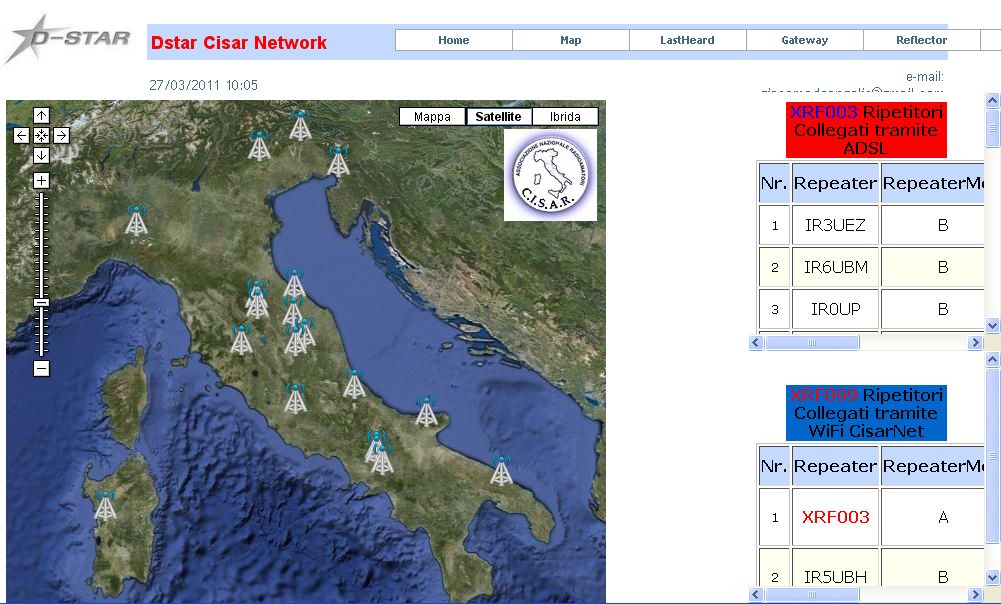The height and width of the screenshot is (604, 1001).
Task: Pan the map right with the arrow
Action: click(x=61, y=135)
